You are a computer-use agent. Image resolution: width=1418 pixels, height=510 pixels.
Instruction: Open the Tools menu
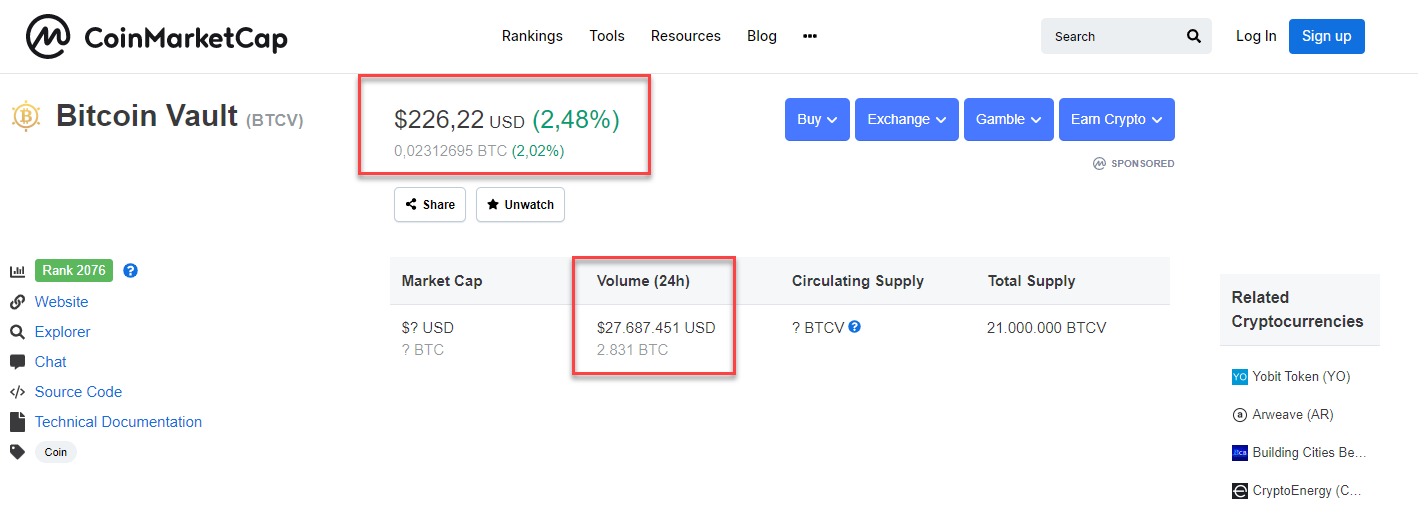pos(607,36)
